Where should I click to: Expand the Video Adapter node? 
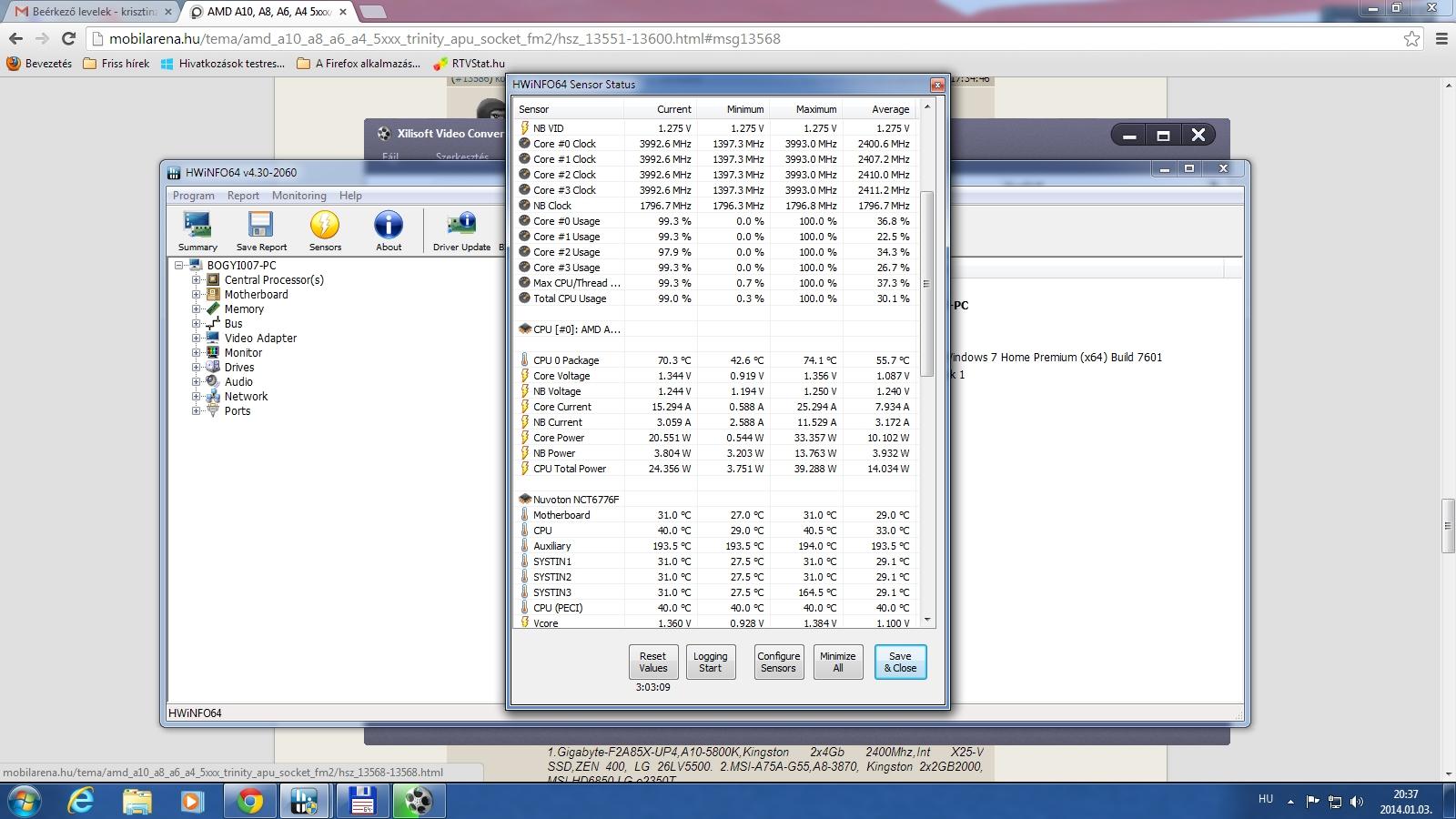196,339
